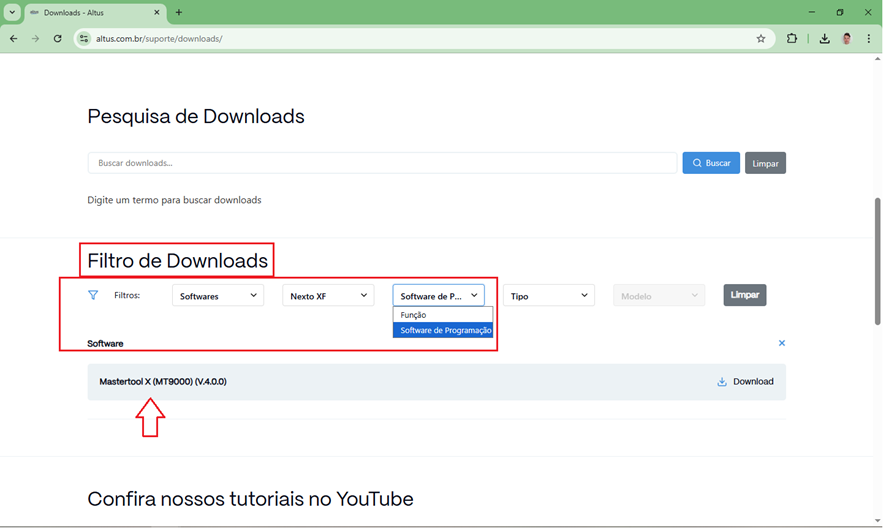Bookmark this page with the star icon
886x529 pixels.
pyautogui.click(x=761, y=39)
